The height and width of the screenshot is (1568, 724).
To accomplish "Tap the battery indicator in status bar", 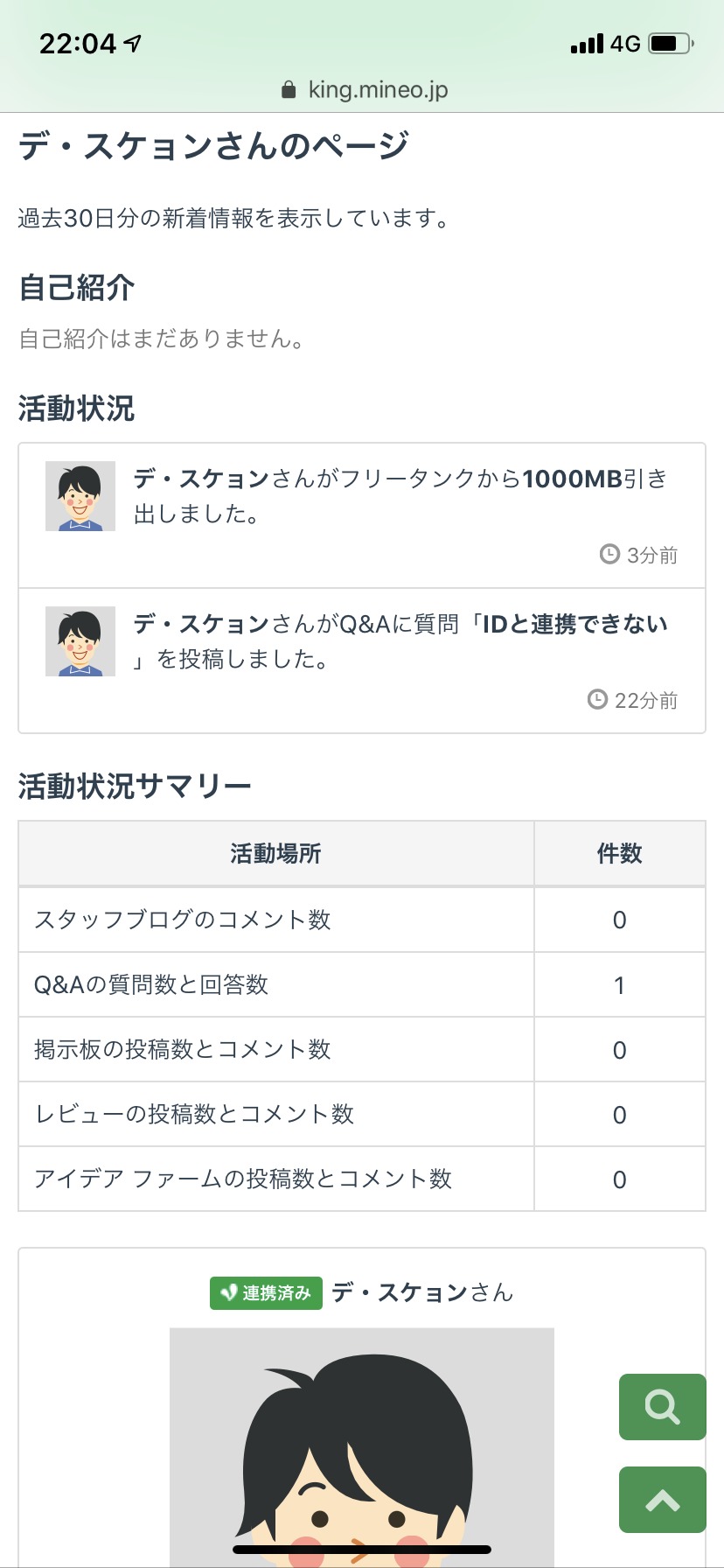I will coord(671,43).
